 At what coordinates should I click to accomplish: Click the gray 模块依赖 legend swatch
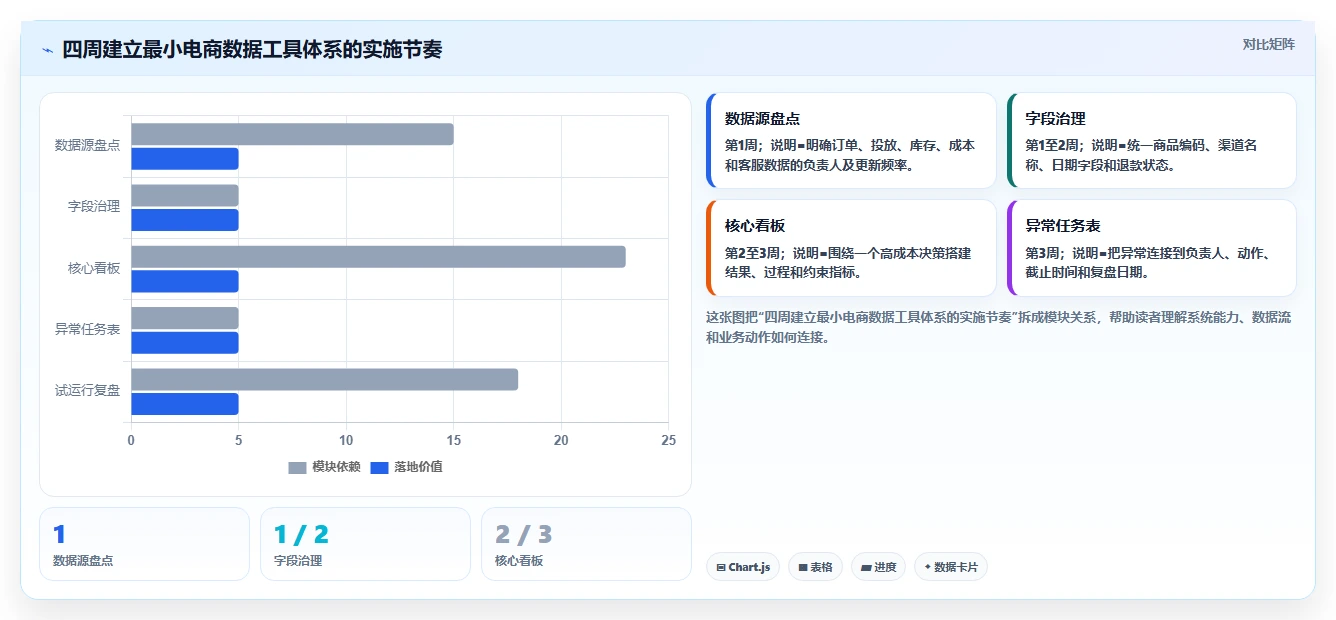[297, 468]
